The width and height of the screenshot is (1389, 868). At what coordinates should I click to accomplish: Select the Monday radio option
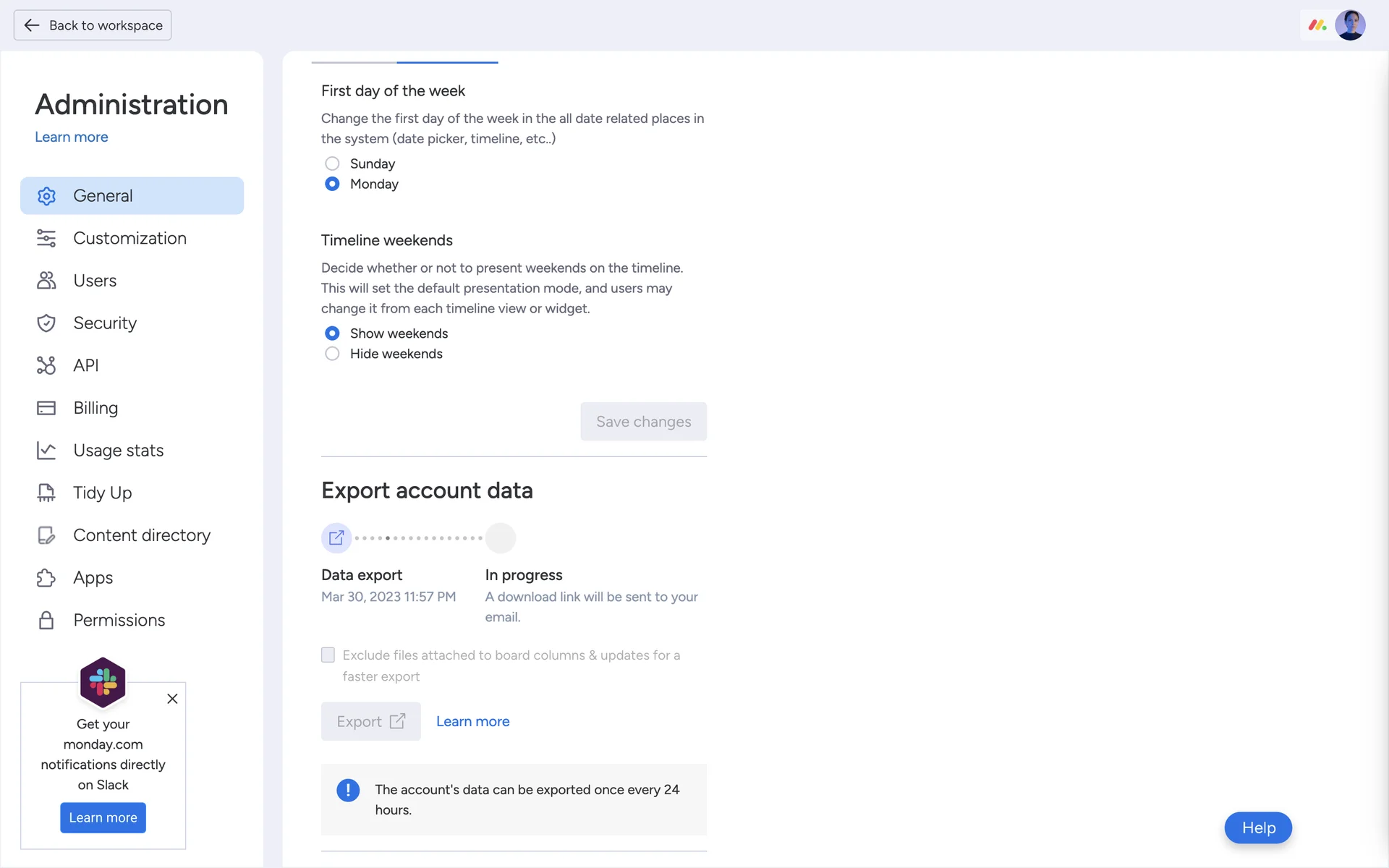point(332,184)
